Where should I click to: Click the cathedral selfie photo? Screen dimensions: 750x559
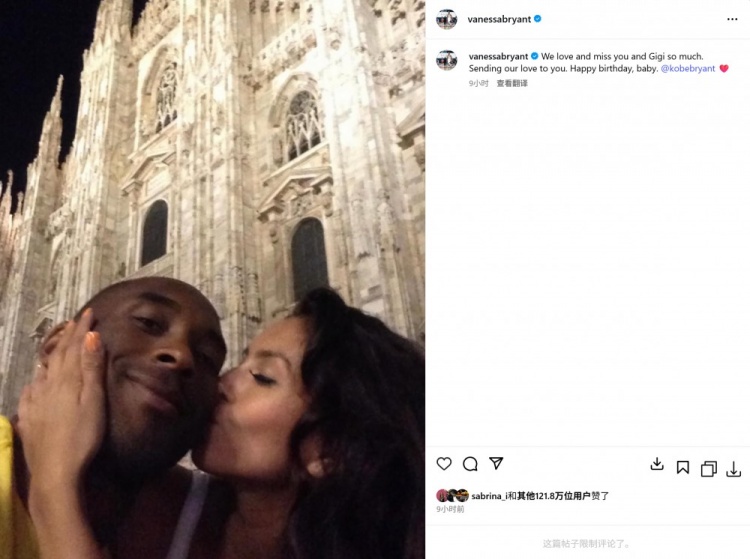point(212,279)
